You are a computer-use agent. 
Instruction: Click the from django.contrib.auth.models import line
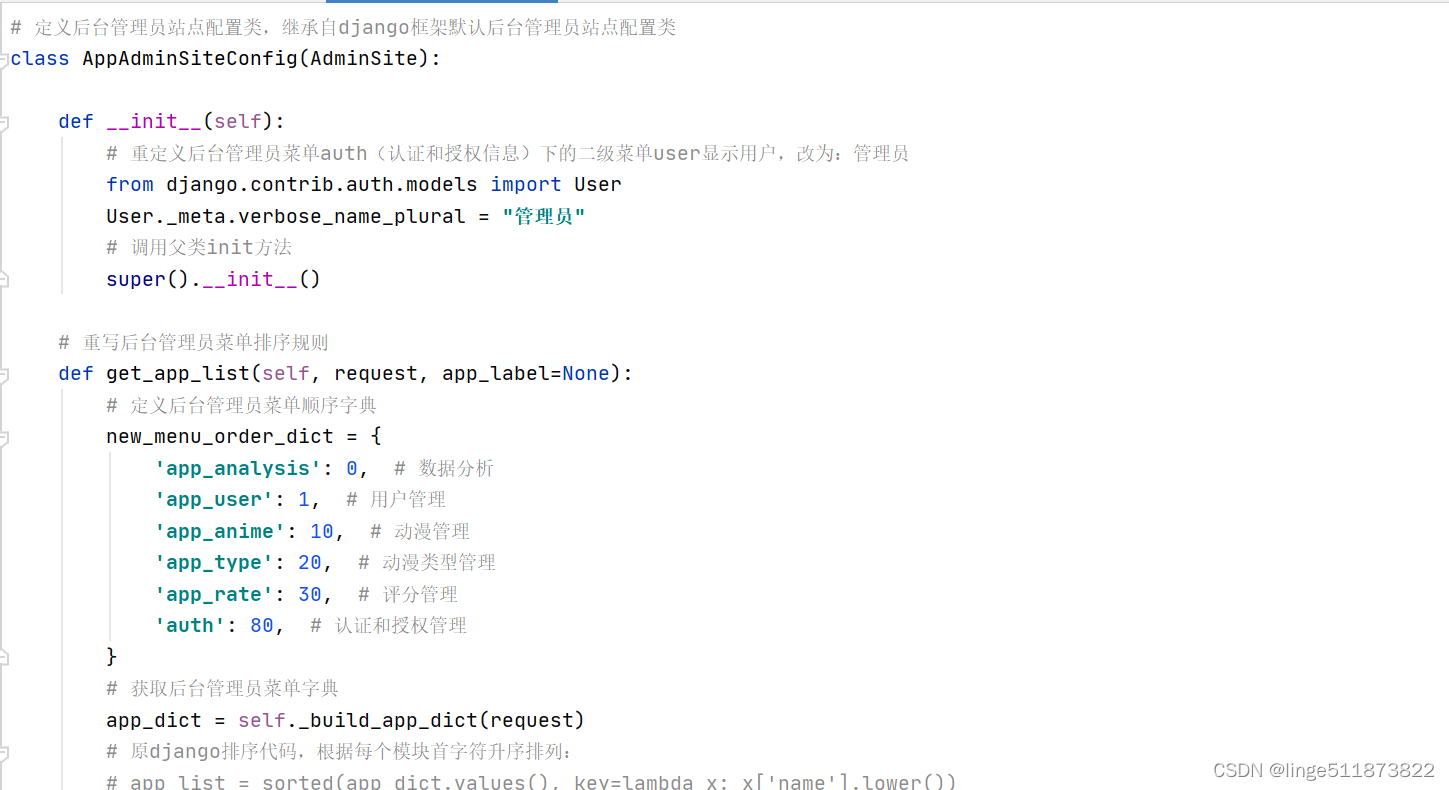coord(364,185)
